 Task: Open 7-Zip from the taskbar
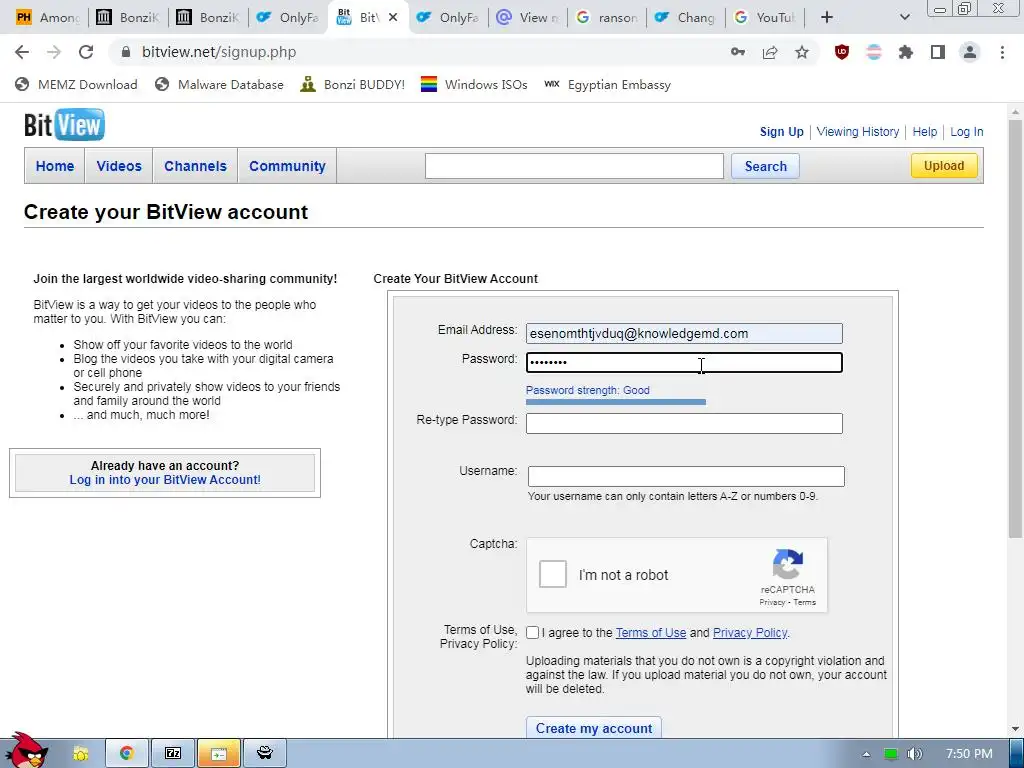pos(173,753)
